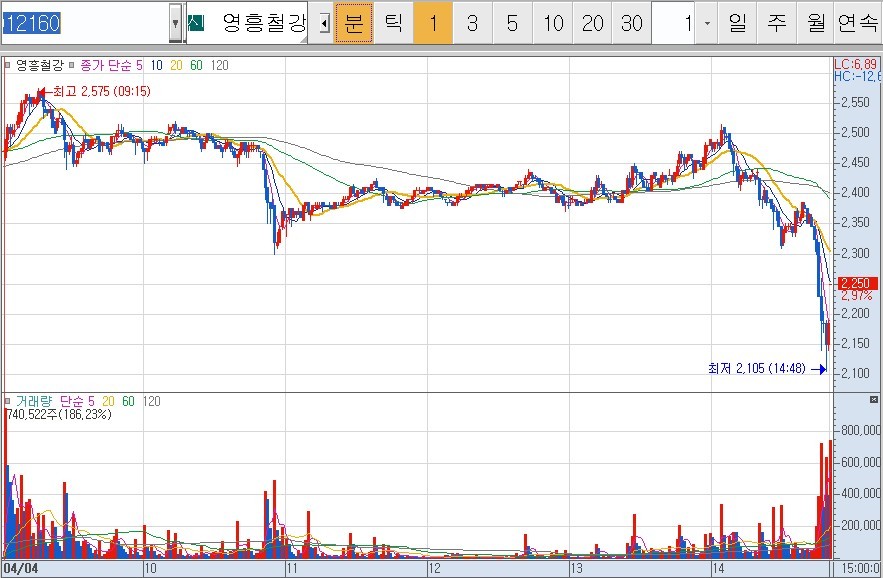
Task: Click the 연속 (continuous) button
Action: click(857, 23)
